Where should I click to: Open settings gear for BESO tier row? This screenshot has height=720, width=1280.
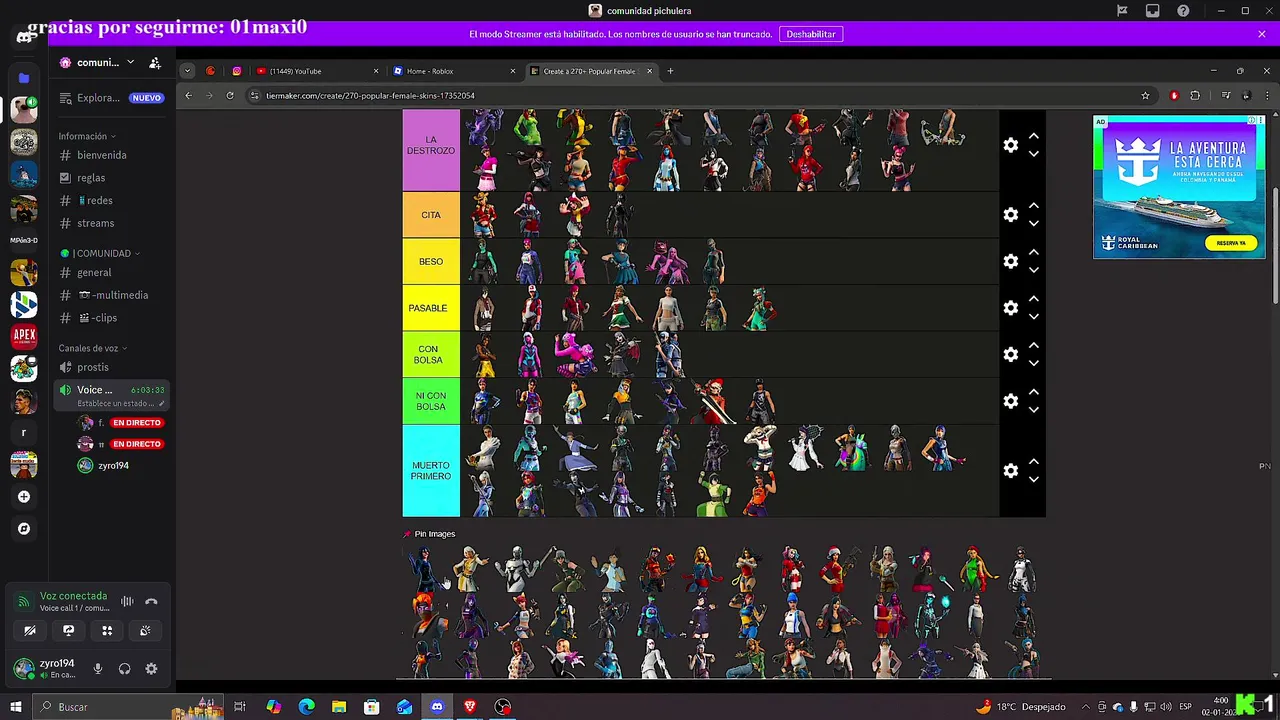pyautogui.click(x=1011, y=261)
